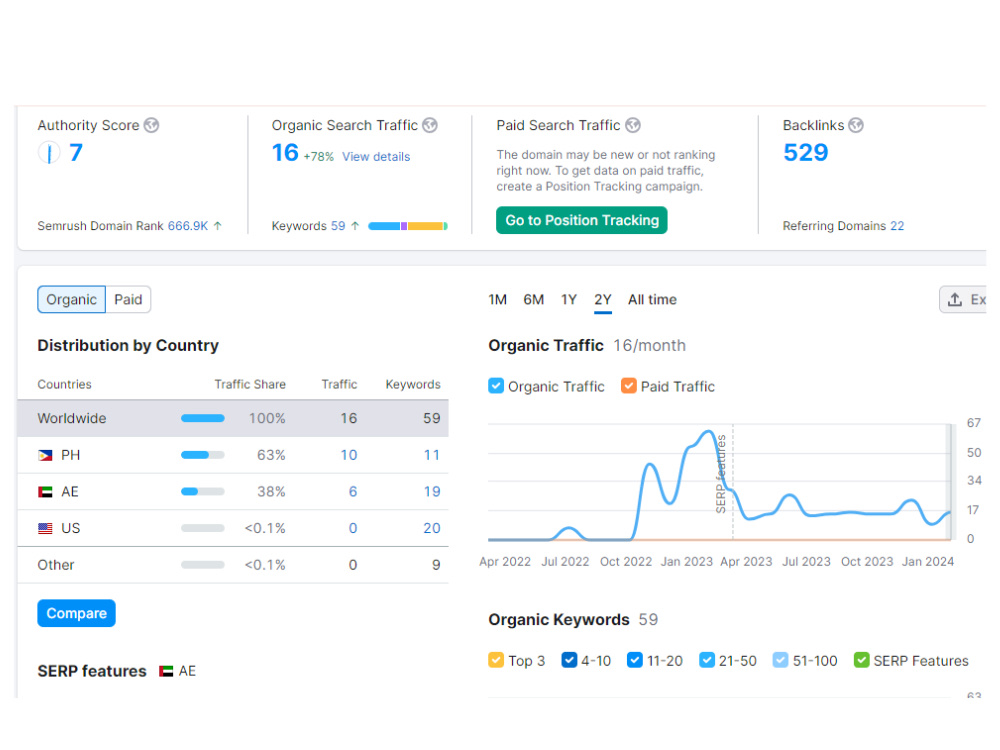Viewport: 1000px width, 750px height.
Task: Click the Other row label
Action: pos(55,565)
